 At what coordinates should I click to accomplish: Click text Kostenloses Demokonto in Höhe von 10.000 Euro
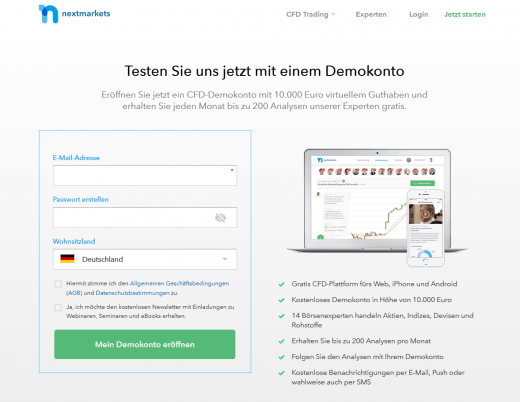[372, 300]
